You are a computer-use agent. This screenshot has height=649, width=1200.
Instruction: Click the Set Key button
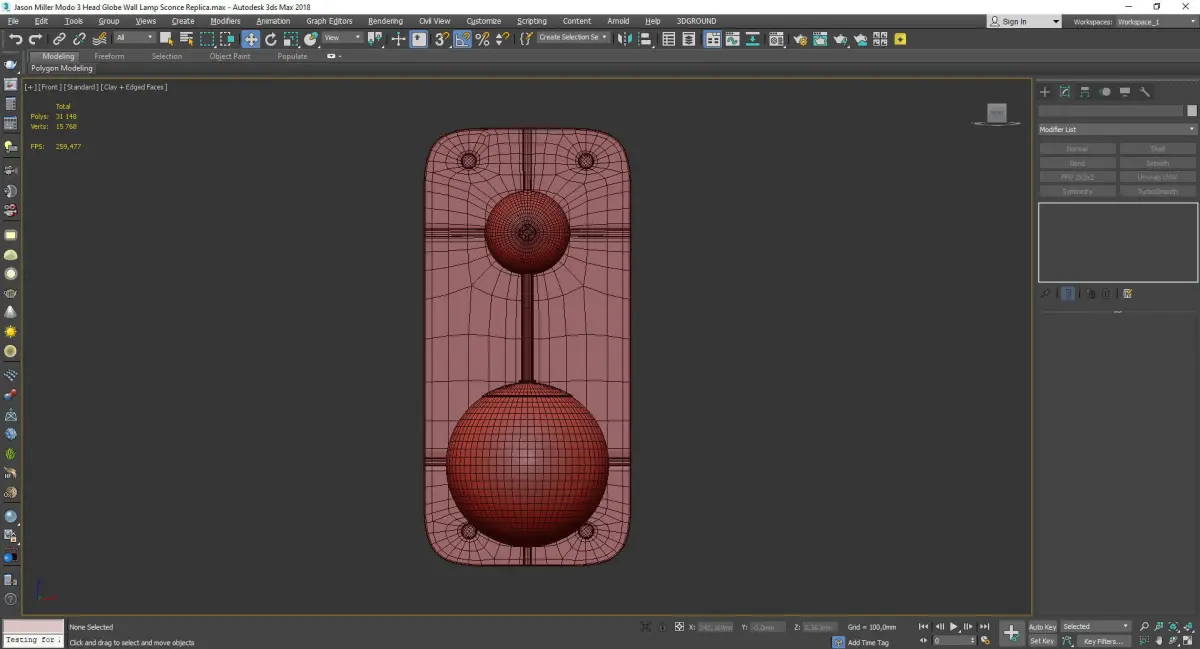(x=1042, y=641)
